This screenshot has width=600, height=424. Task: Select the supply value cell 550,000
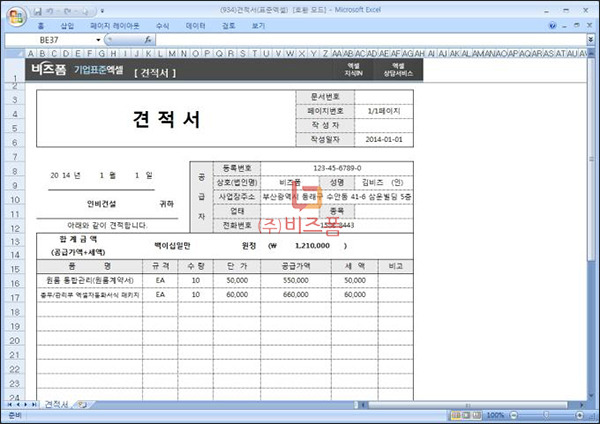pyautogui.click(x=296, y=280)
